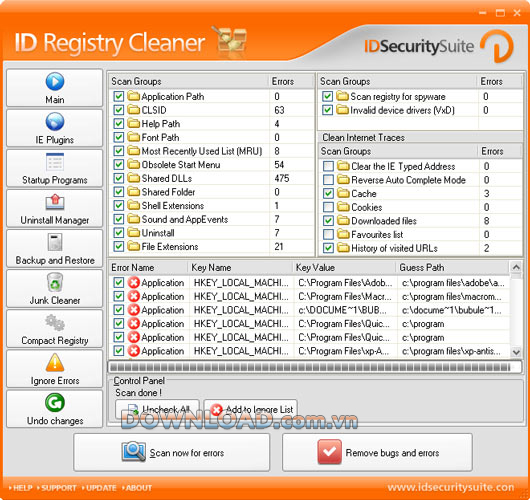
Task: Uncheck first Application error row checkbox
Action: [119, 283]
